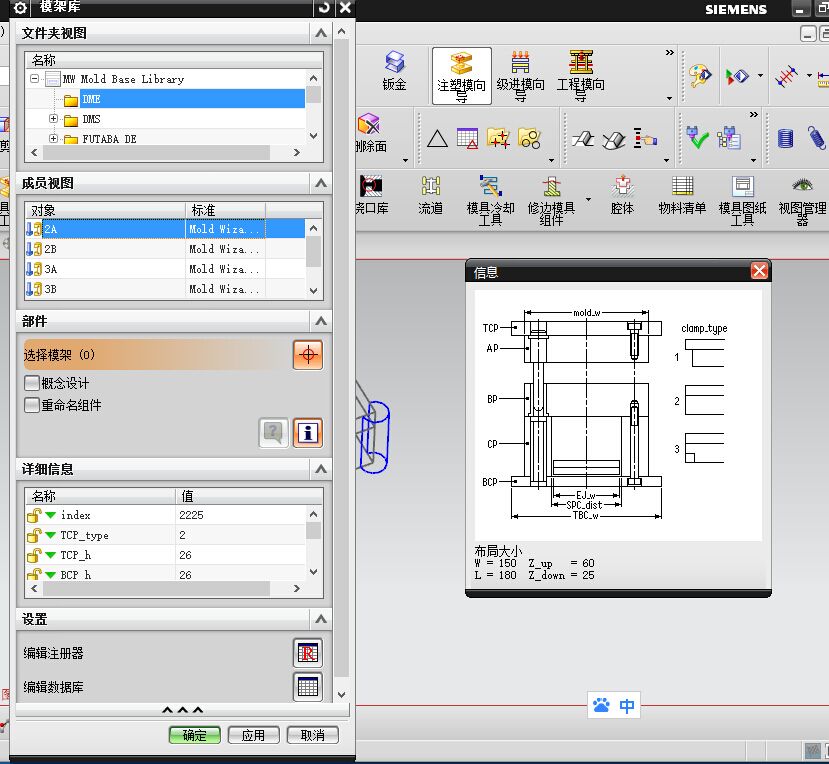Click the 确定 OK button
829x764 pixels.
[195, 735]
